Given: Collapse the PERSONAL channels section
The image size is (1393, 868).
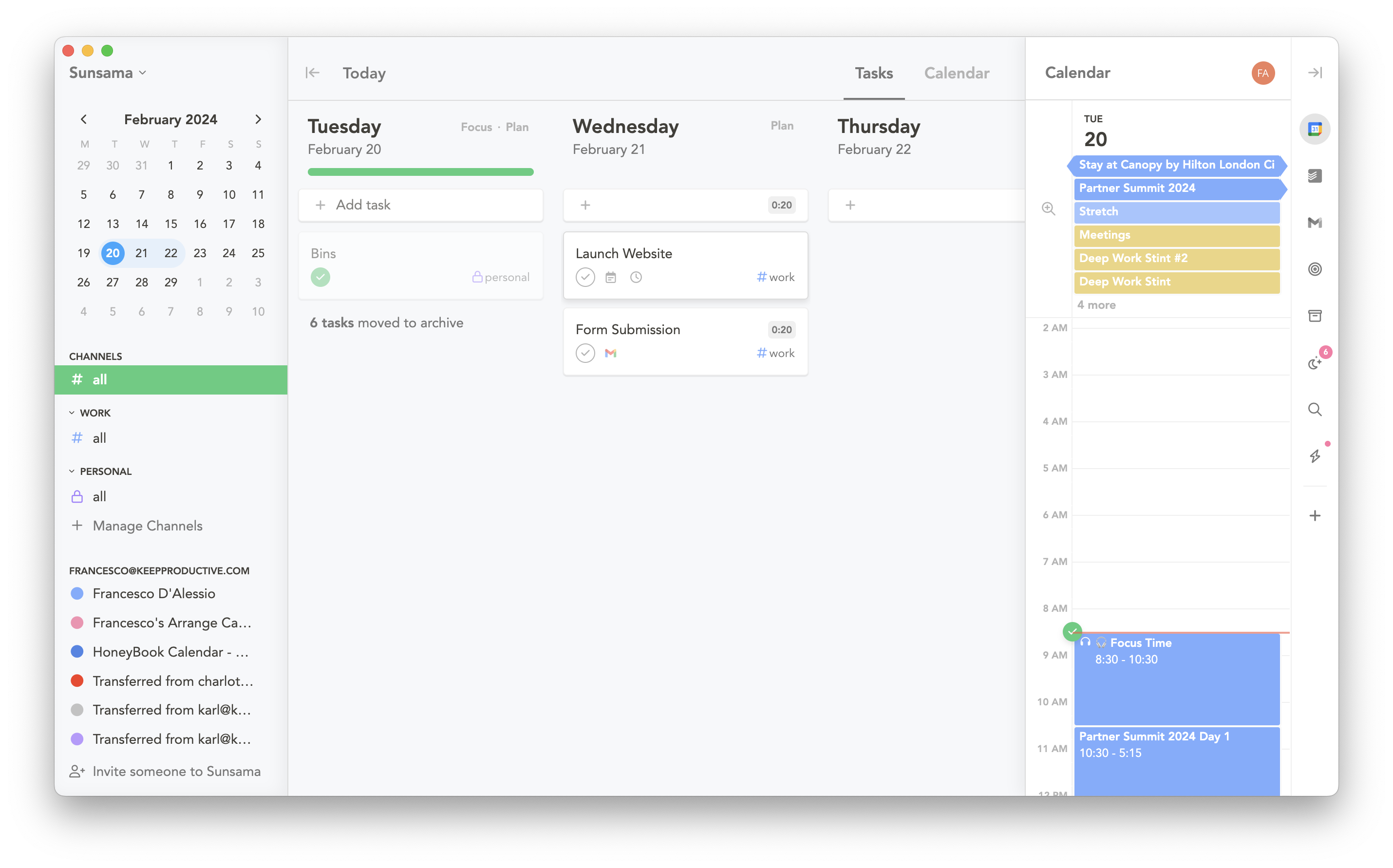Looking at the screenshot, I should 72,471.
